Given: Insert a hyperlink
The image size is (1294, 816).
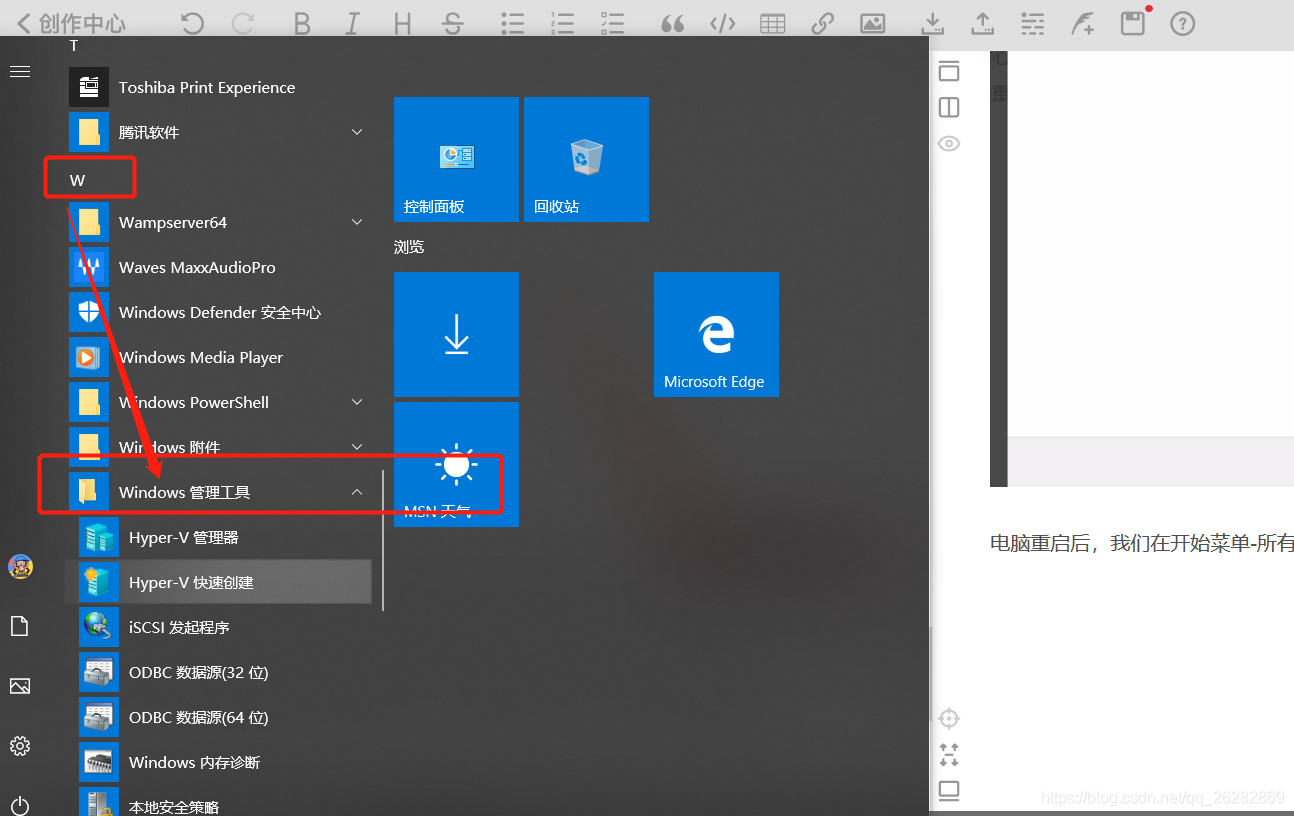Looking at the screenshot, I should (x=822, y=23).
